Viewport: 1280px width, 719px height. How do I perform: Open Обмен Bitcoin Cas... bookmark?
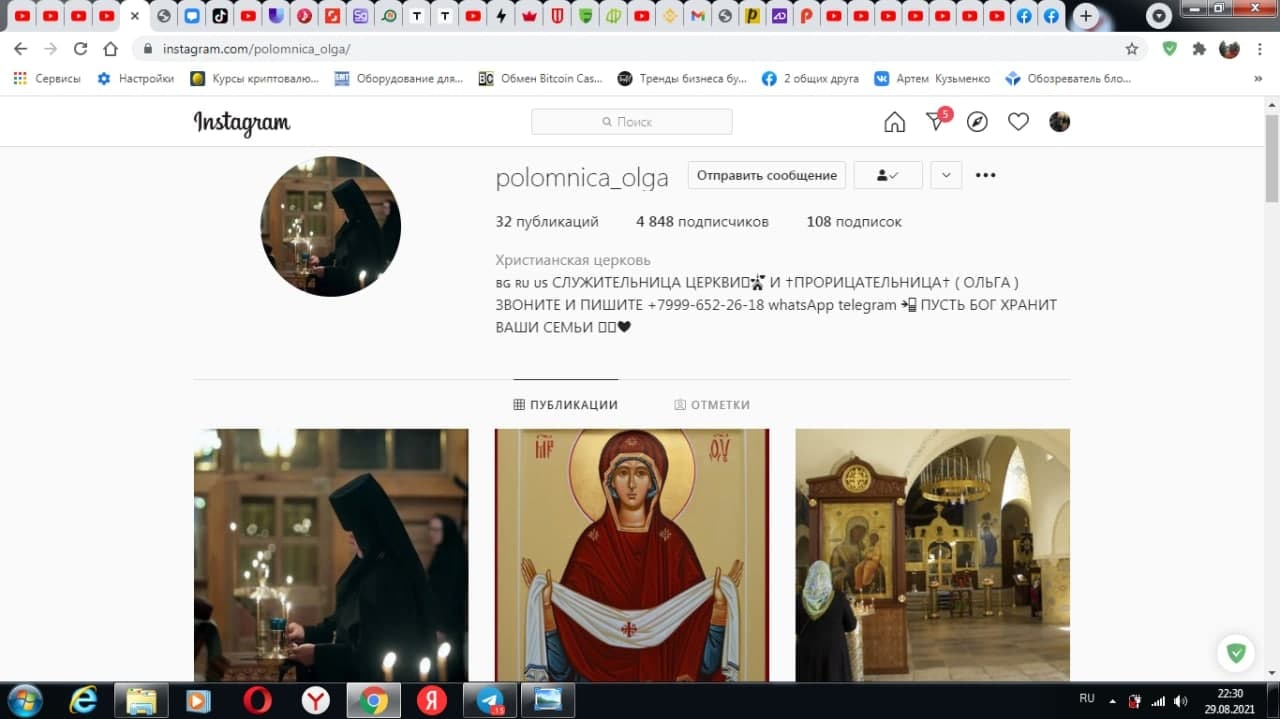click(x=541, y=78)
